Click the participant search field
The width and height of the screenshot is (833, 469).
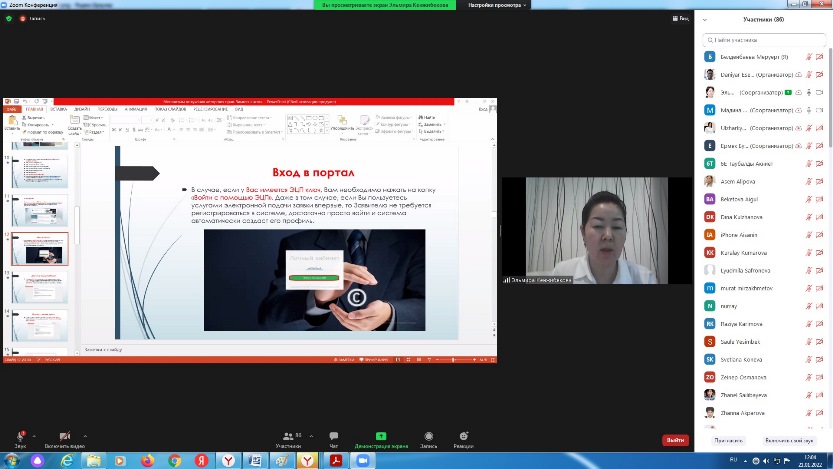pyautogui.click(x=765, y=39)
